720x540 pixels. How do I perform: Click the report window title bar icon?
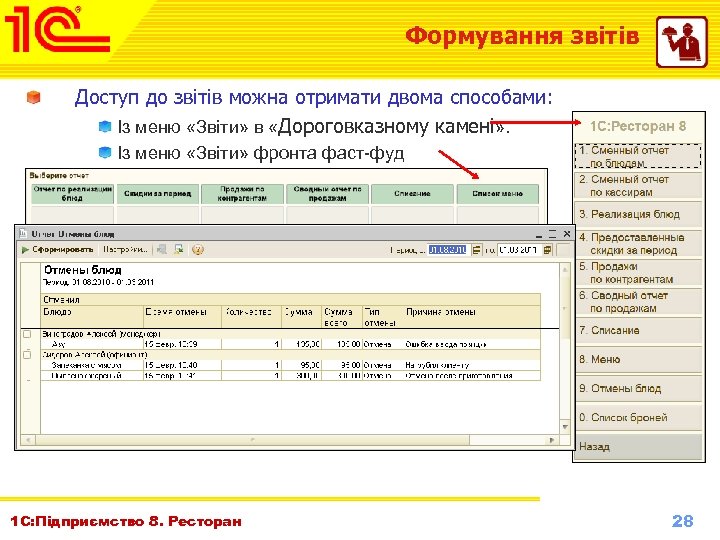pyautogui.click(x=22, y=234)
